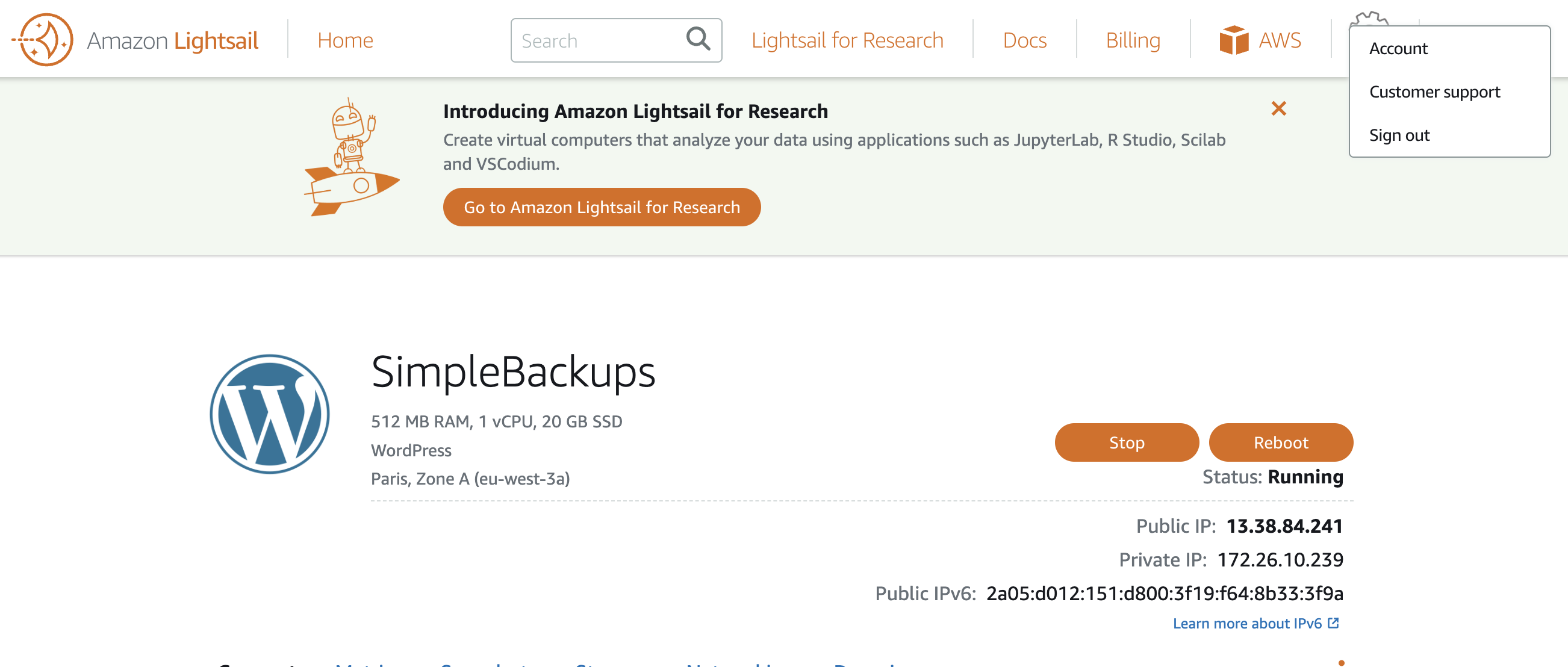Screen dimensions: 1568x667
Task: Reboot the SimpleBackups instance
Action: (1280, 442)
